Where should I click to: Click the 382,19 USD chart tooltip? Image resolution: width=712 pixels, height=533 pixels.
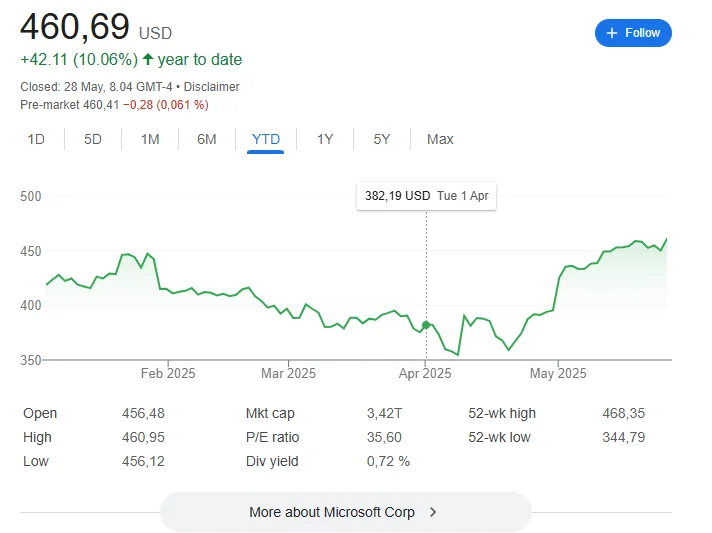tap(426, 196)
